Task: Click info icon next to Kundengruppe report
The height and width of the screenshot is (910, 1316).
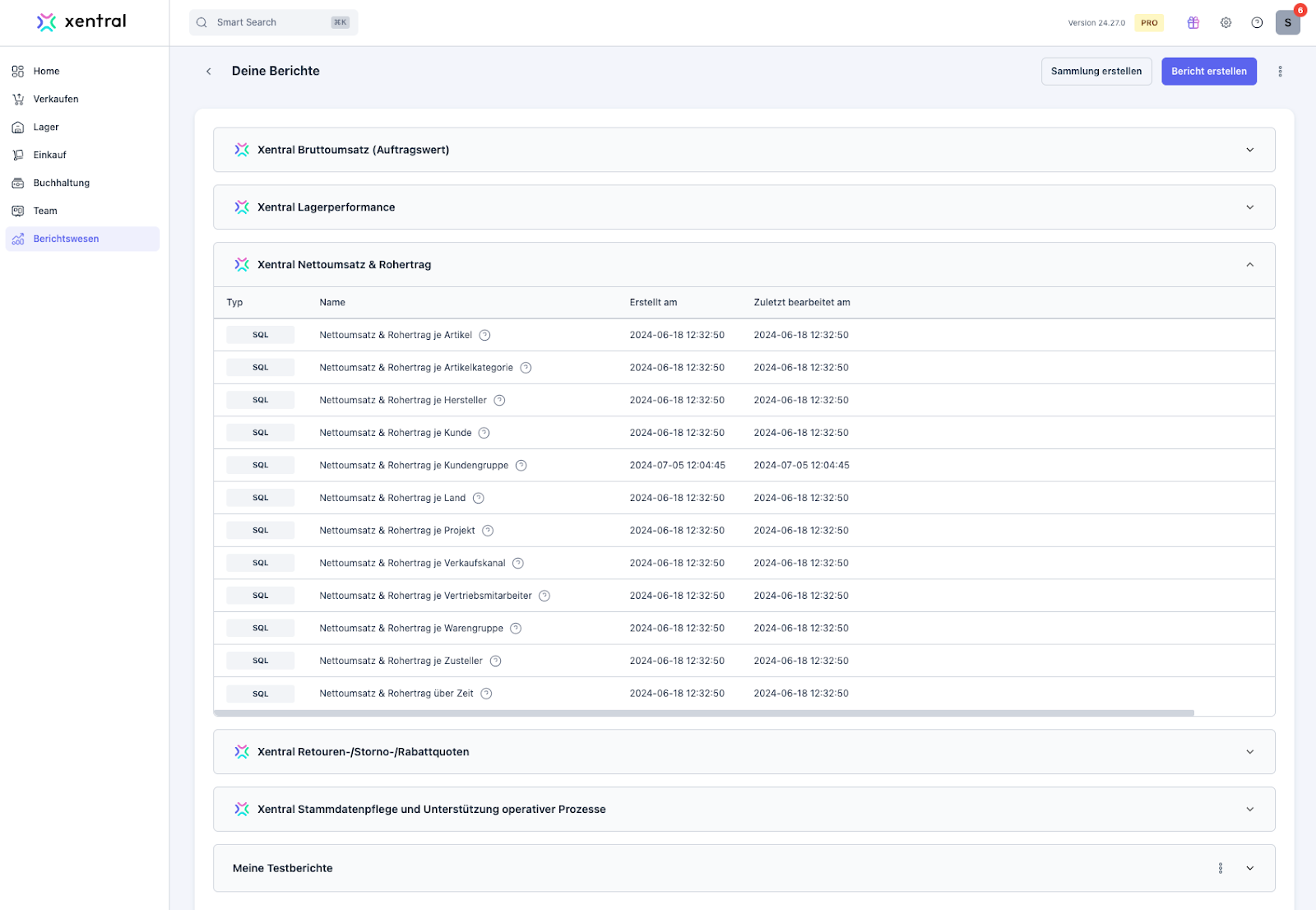Action: click(521, 466)
